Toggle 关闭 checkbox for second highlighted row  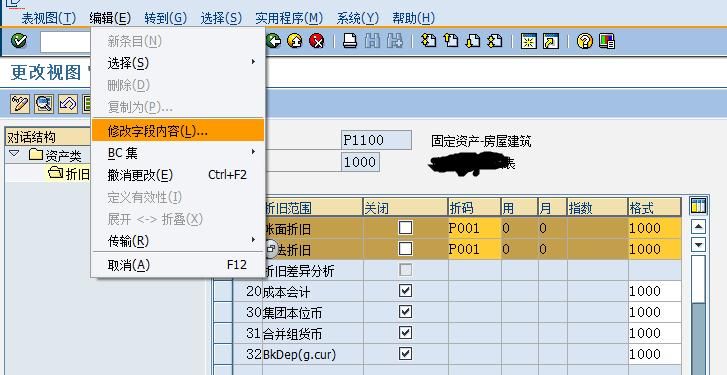[x=406, y=249]
